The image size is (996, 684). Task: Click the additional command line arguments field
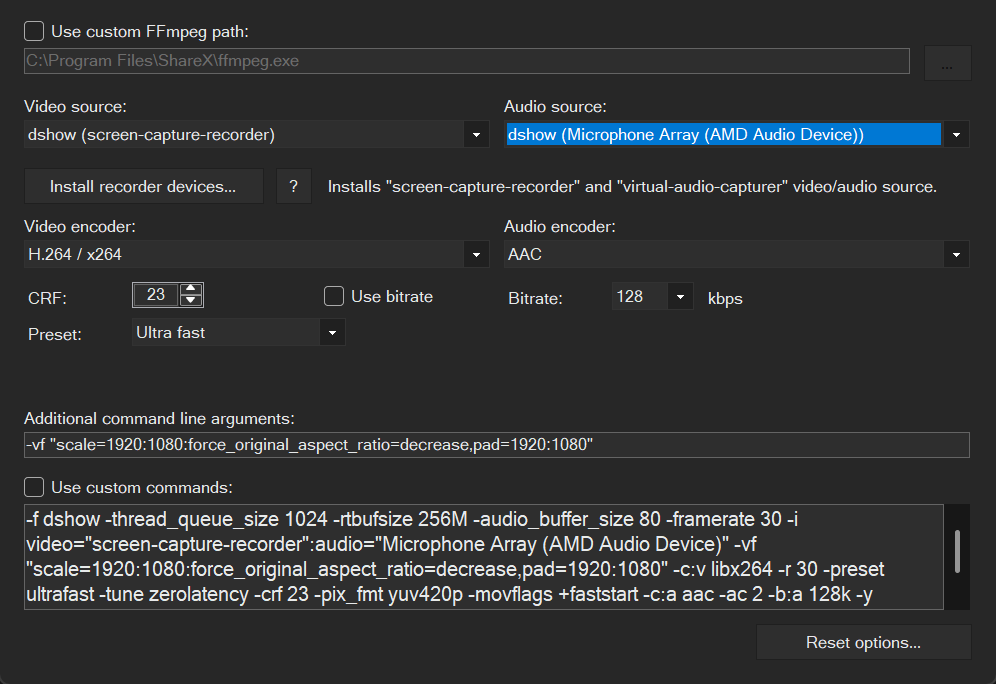(496, 445)
